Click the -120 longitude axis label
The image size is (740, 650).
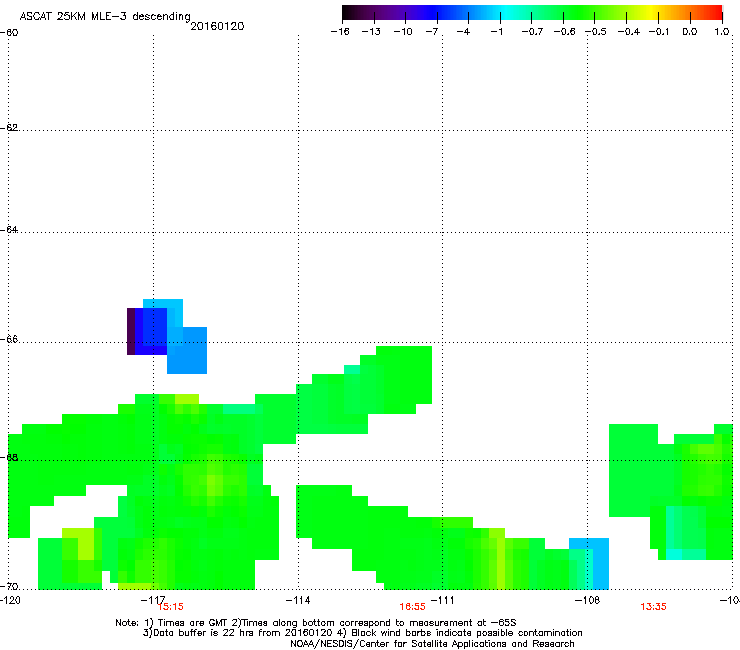click(10, 600)
